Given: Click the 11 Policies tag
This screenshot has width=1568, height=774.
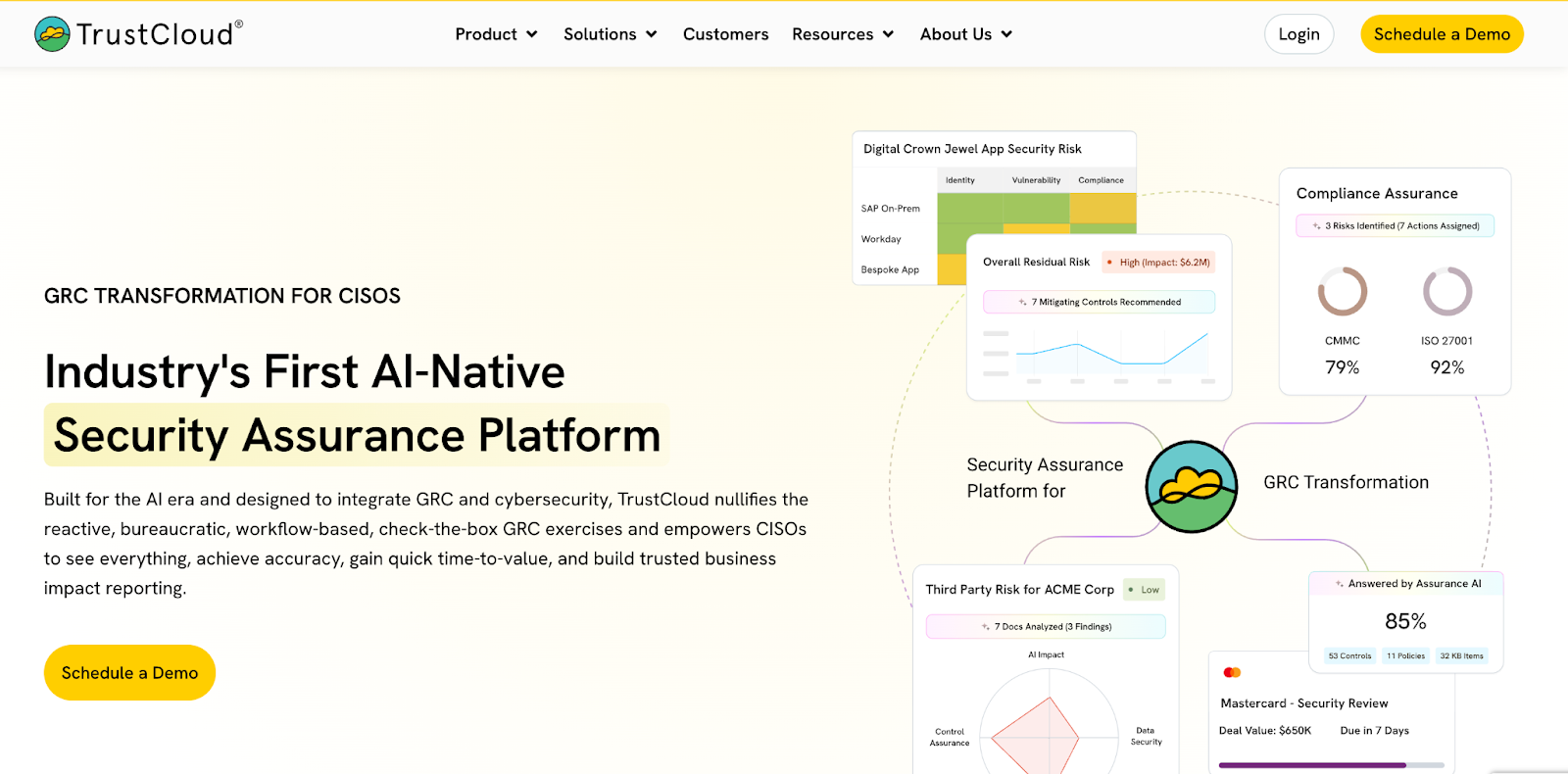Looking at the screenshot, I should [x=1405, y=656].
